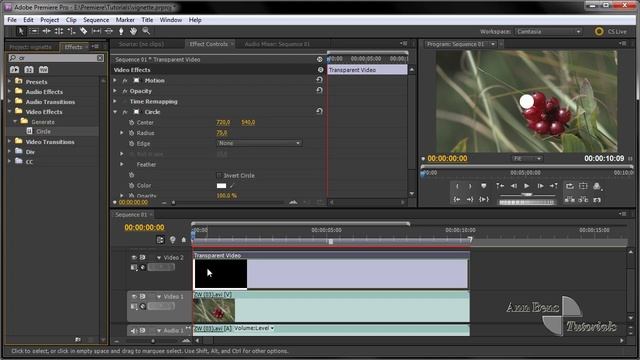Expand the Presets folder
The height and width of the screenshot is (360, 640).
tap(10, 81)
